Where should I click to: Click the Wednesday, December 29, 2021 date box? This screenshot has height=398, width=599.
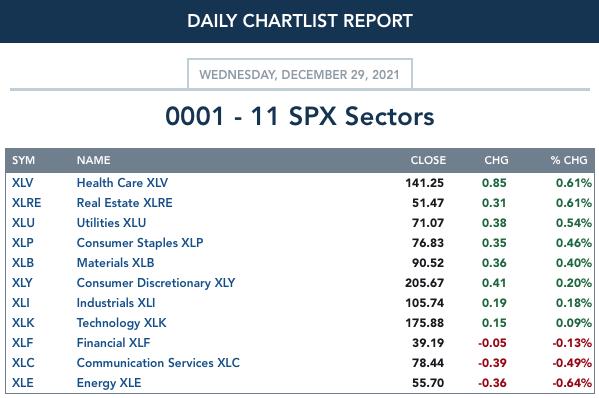300,74
